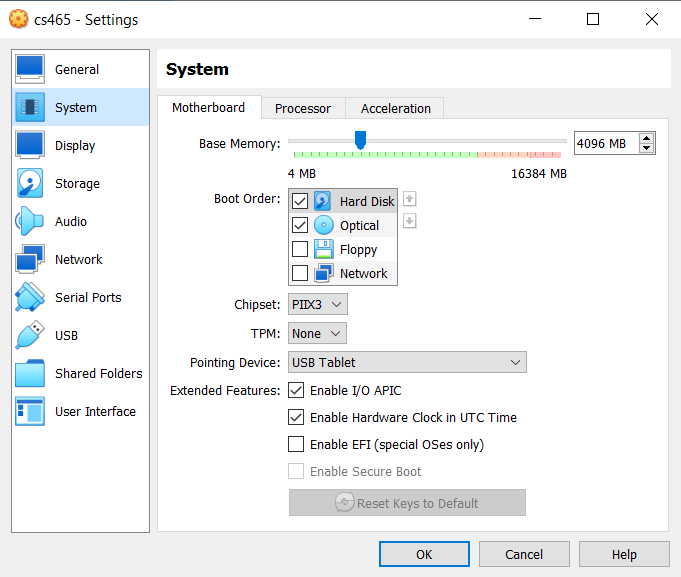Open the Pointing Device USB Tablet dropdown

coord(407,362)
